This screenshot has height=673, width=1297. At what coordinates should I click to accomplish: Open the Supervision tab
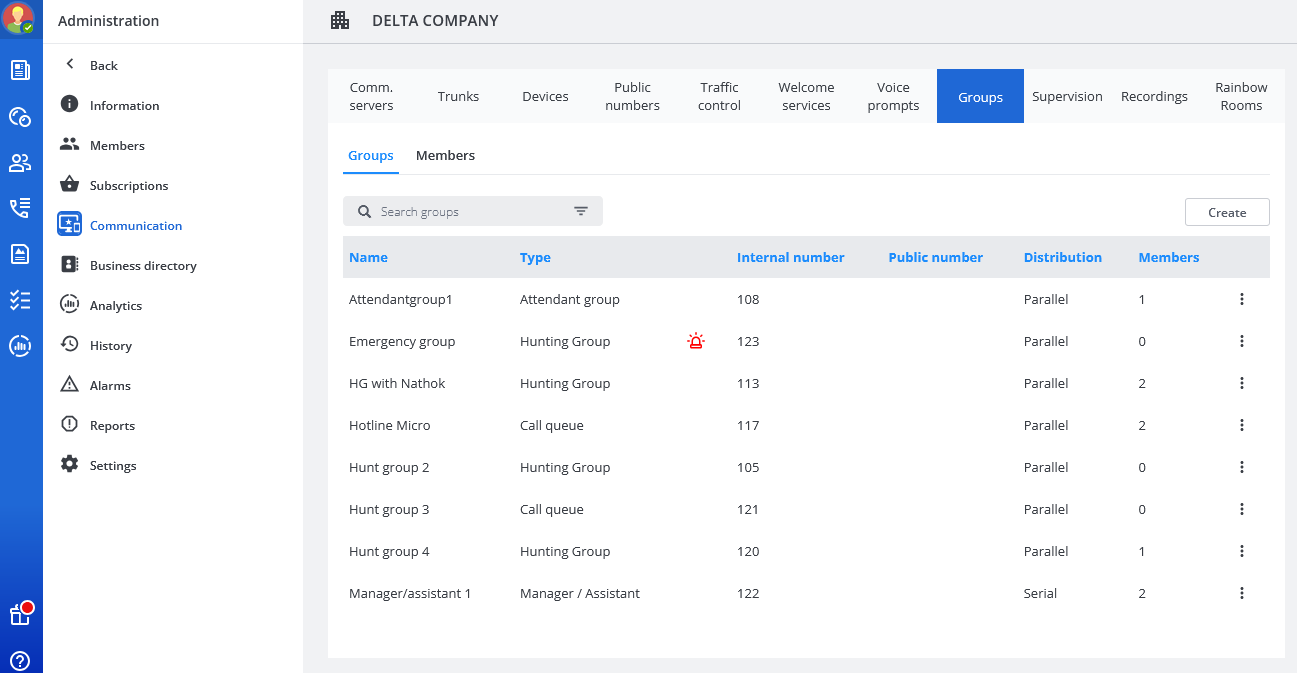click(1067, 96)
